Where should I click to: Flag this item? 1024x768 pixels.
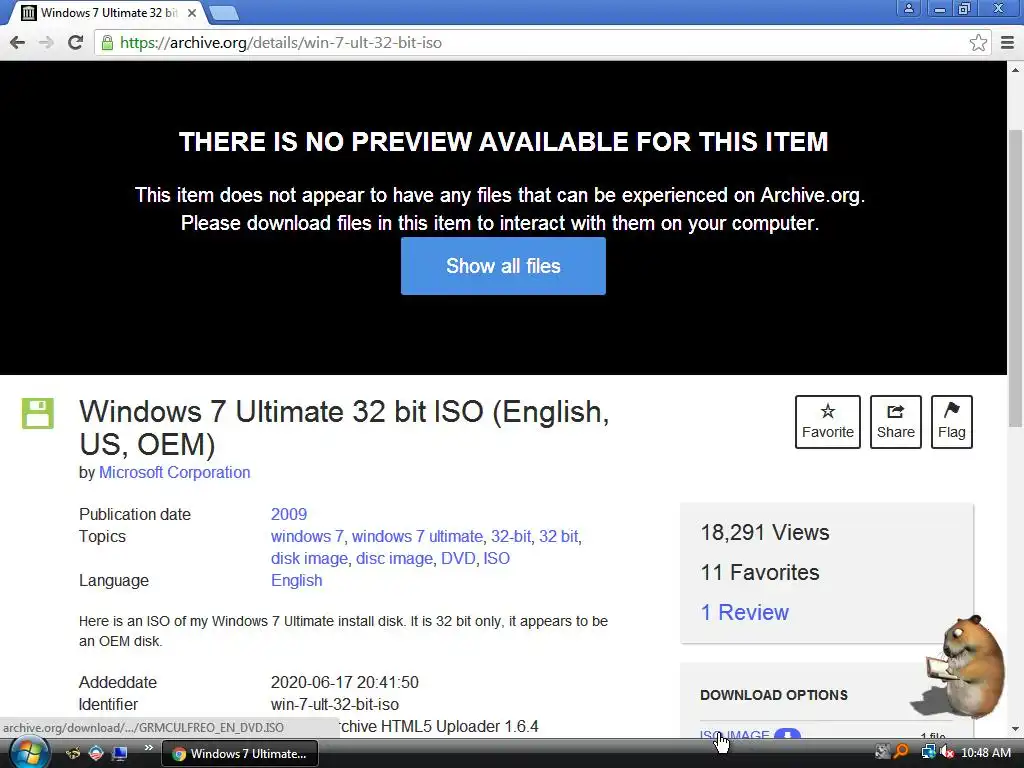pos(952,422)
